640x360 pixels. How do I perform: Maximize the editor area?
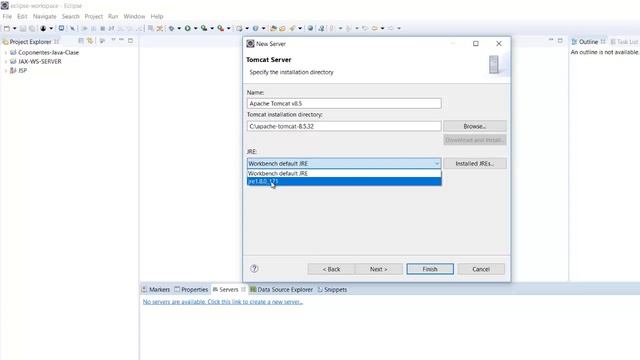560,40
